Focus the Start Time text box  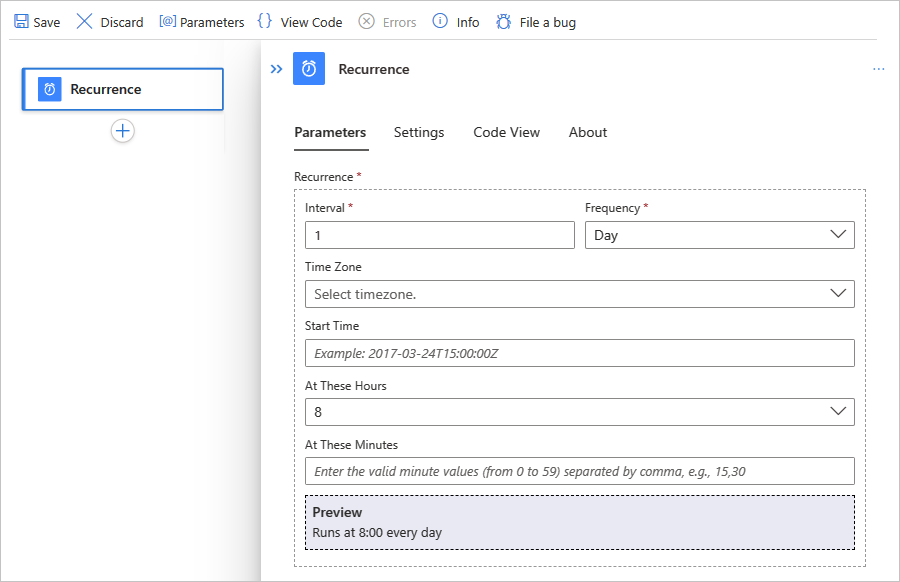(579, 353)
